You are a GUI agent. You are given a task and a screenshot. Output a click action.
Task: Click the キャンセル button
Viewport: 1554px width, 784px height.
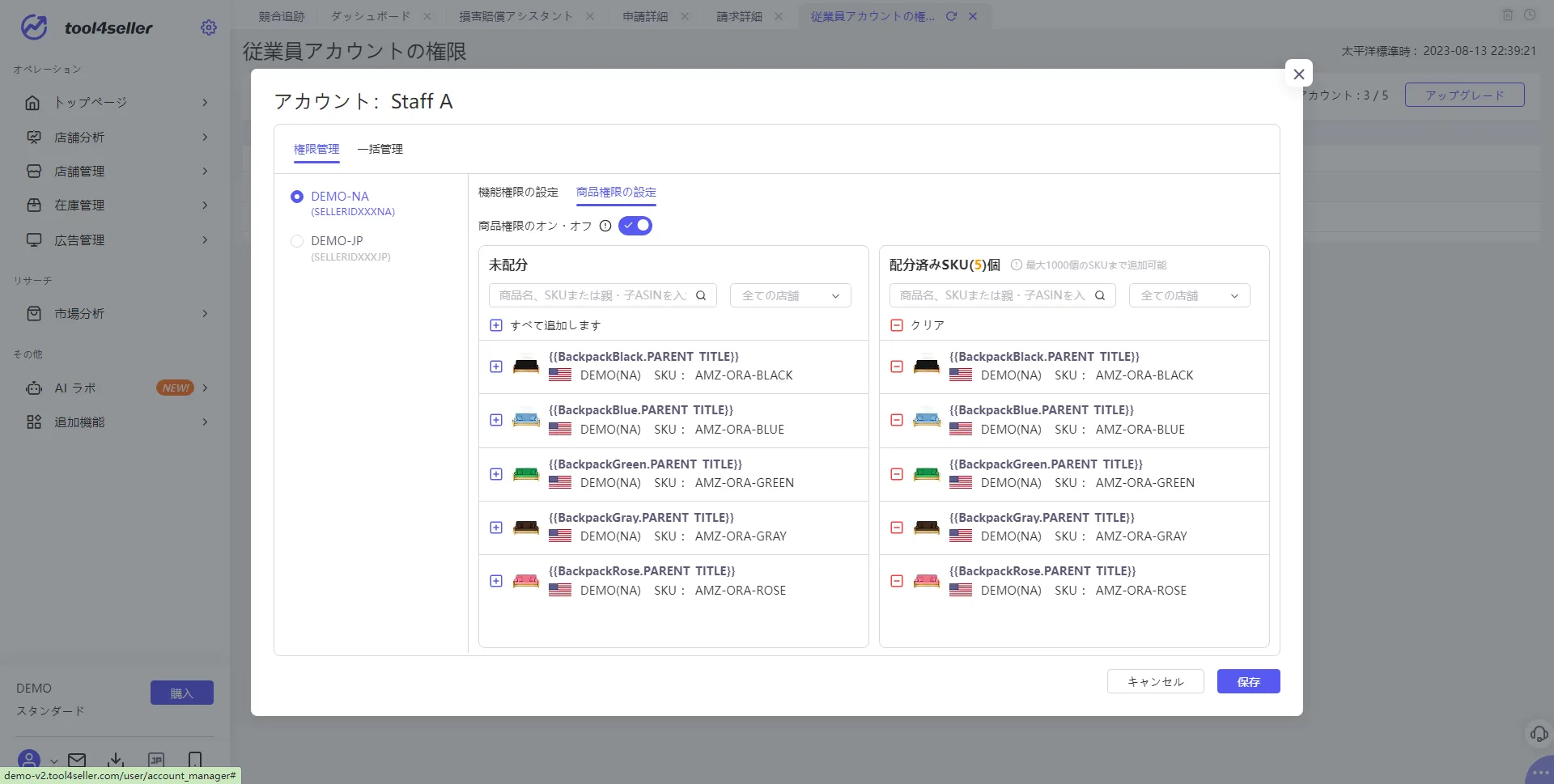[x=1156, y=681]
